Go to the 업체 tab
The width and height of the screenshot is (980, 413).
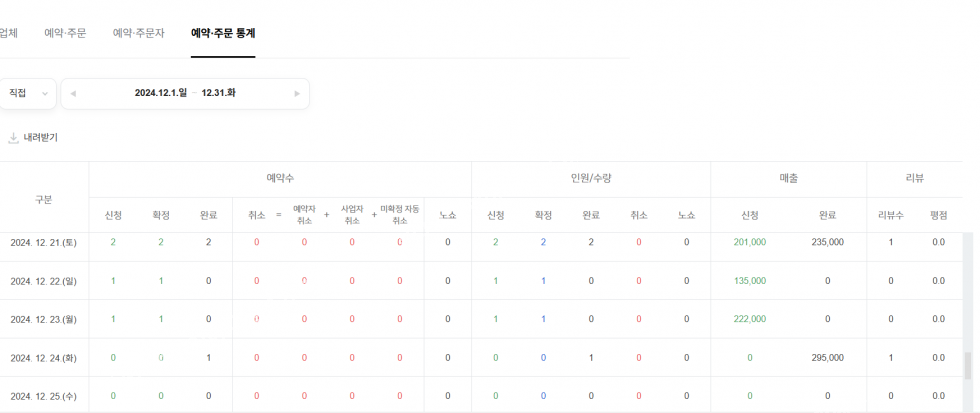(8, 33)
